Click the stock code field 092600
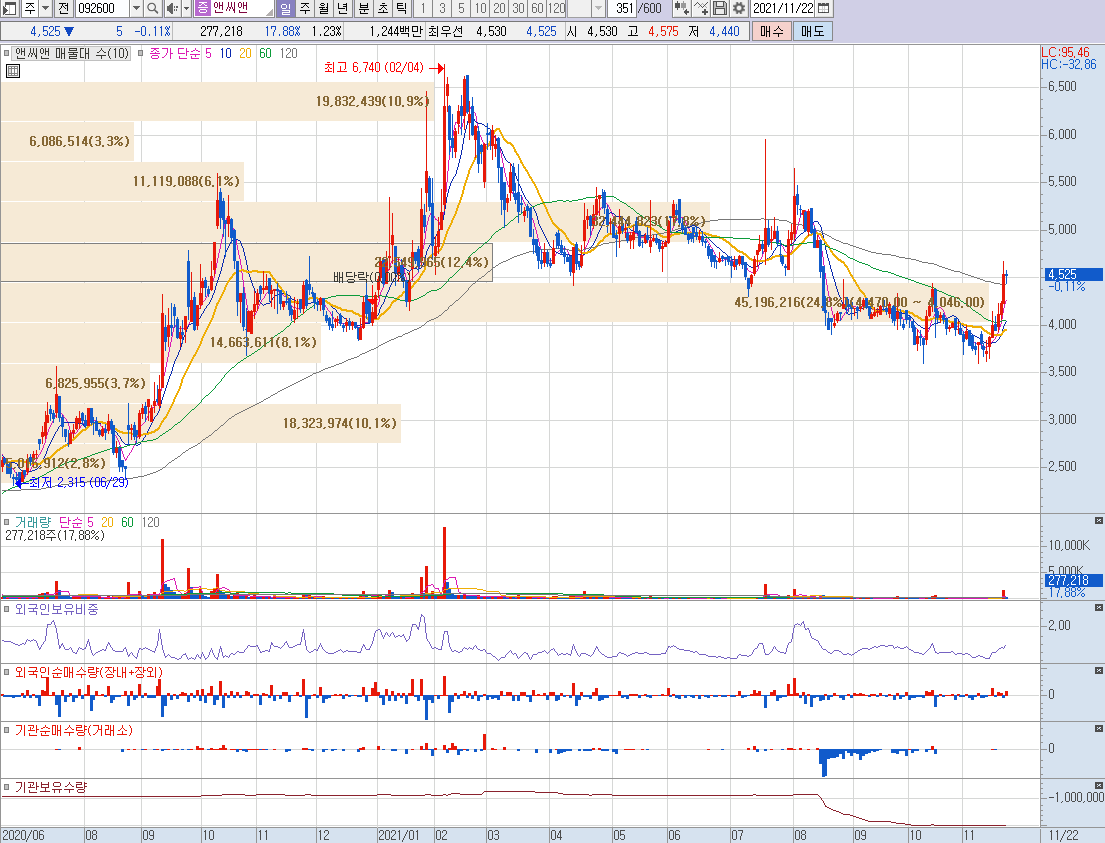 pyautogui.click(x=102, y=8)
